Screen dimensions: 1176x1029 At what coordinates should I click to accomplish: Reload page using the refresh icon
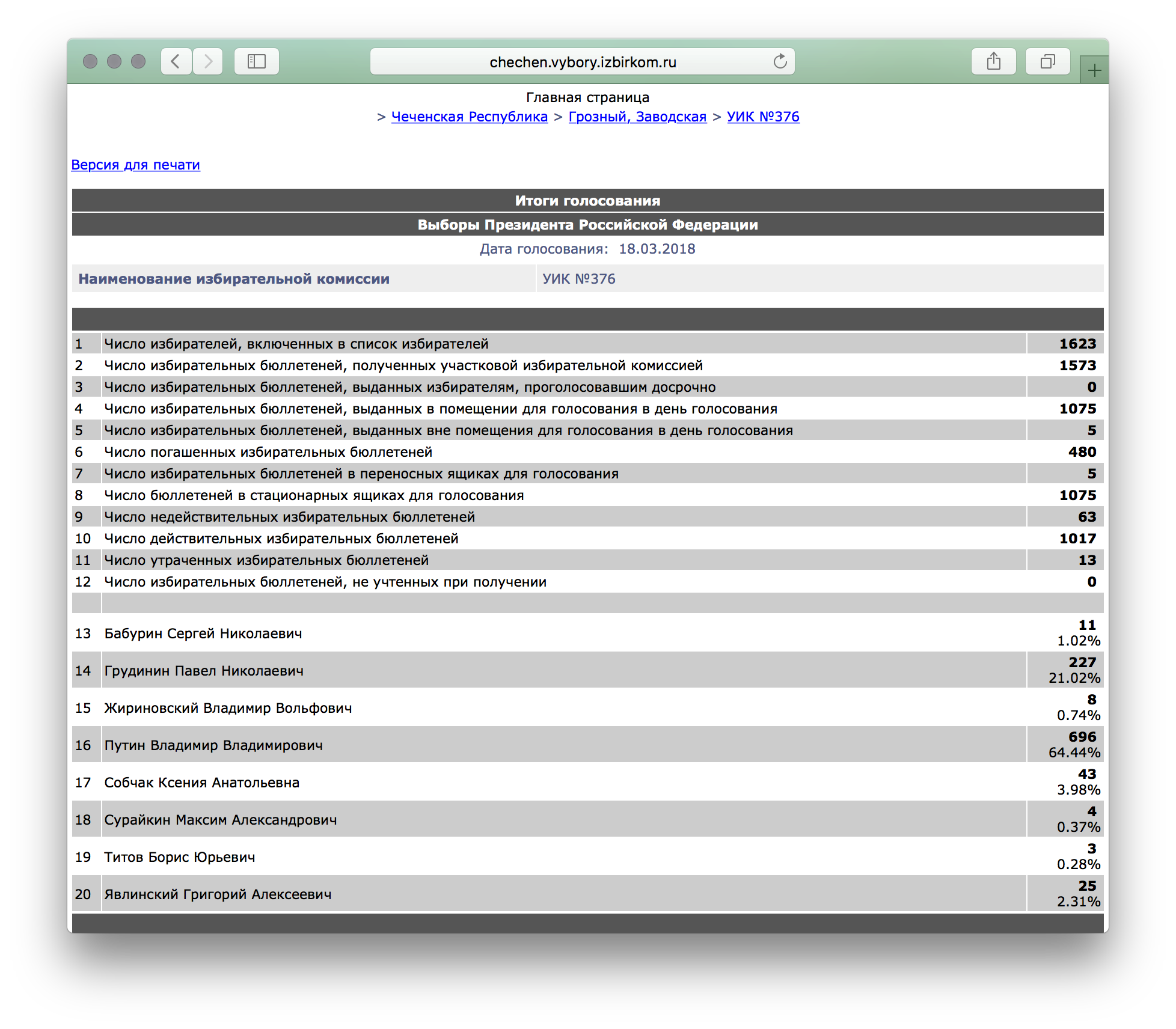pyautogui.click(x=780, y=61)
